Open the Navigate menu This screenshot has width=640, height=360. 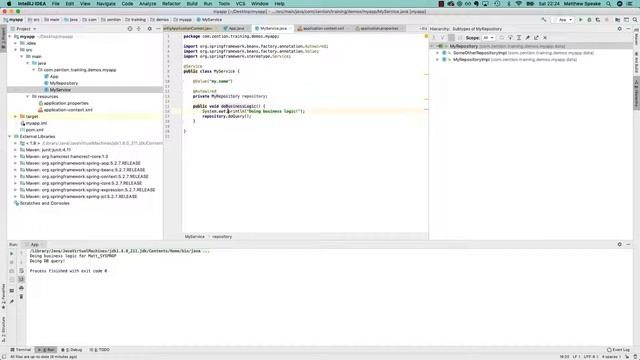click(x=106, y=4)
